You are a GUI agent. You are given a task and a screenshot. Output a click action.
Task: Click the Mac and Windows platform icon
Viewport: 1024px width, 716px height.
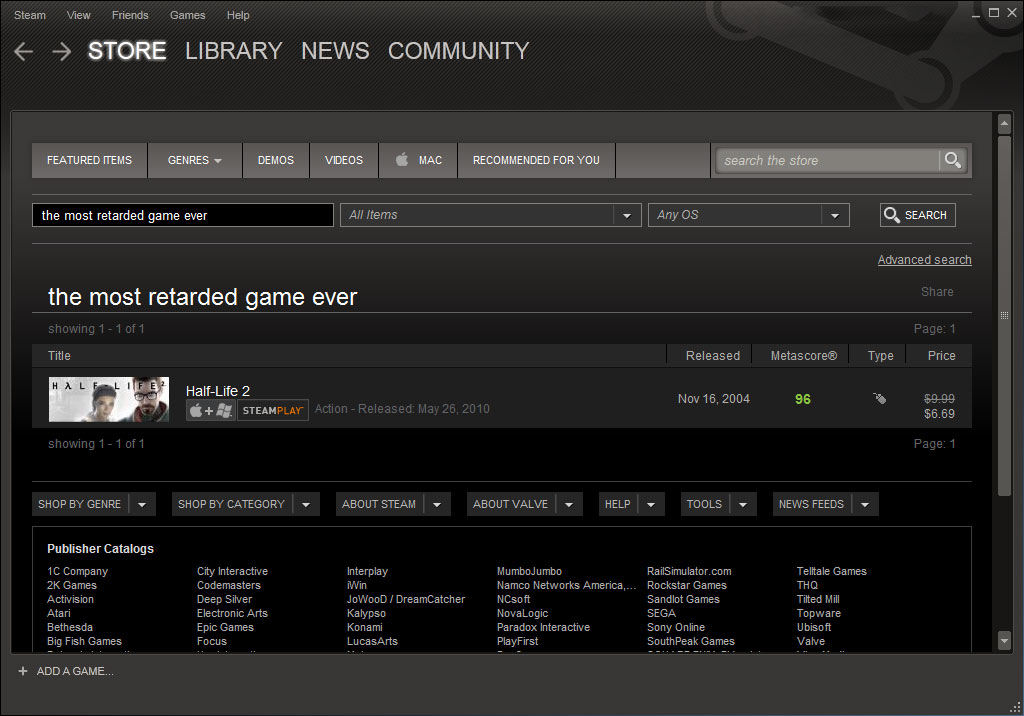pyautogui.click(x=210, y=410)
